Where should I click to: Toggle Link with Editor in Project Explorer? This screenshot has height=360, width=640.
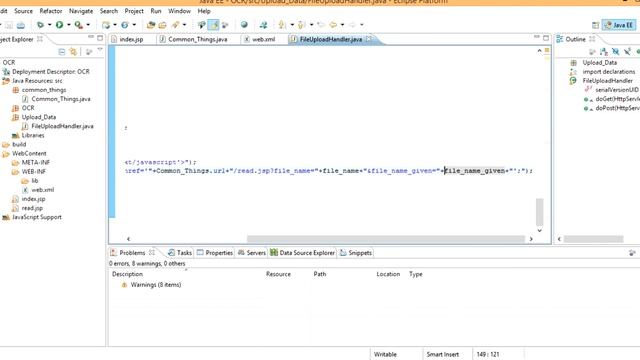[x=73, y=51]
